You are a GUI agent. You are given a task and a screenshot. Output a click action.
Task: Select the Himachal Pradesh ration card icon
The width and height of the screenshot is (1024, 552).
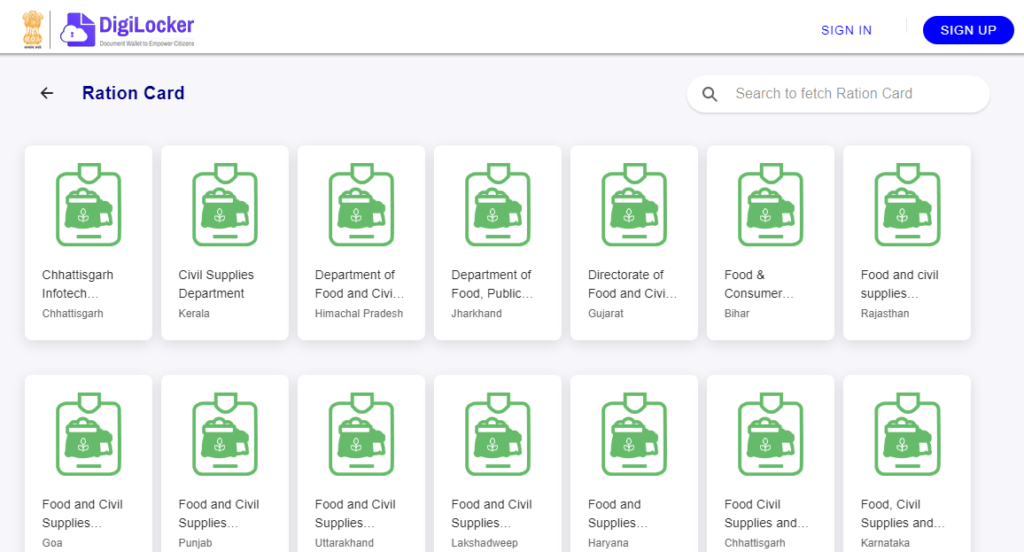[x=361, y=205]
